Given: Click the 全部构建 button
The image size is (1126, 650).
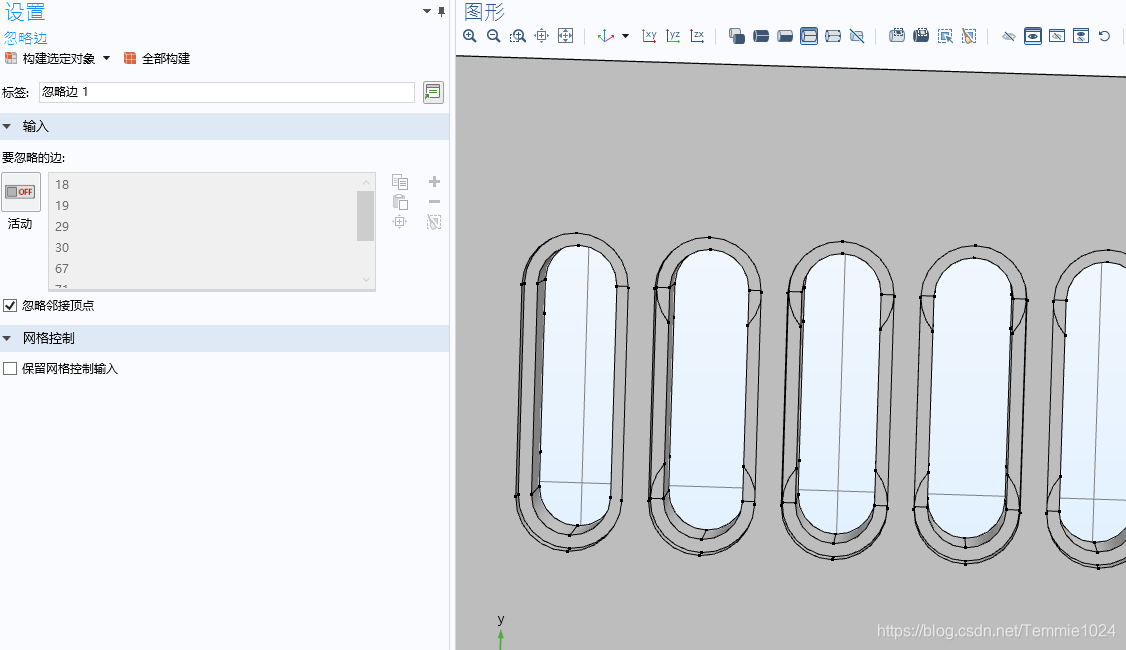Looking at the screenshot, I should 157,58.
